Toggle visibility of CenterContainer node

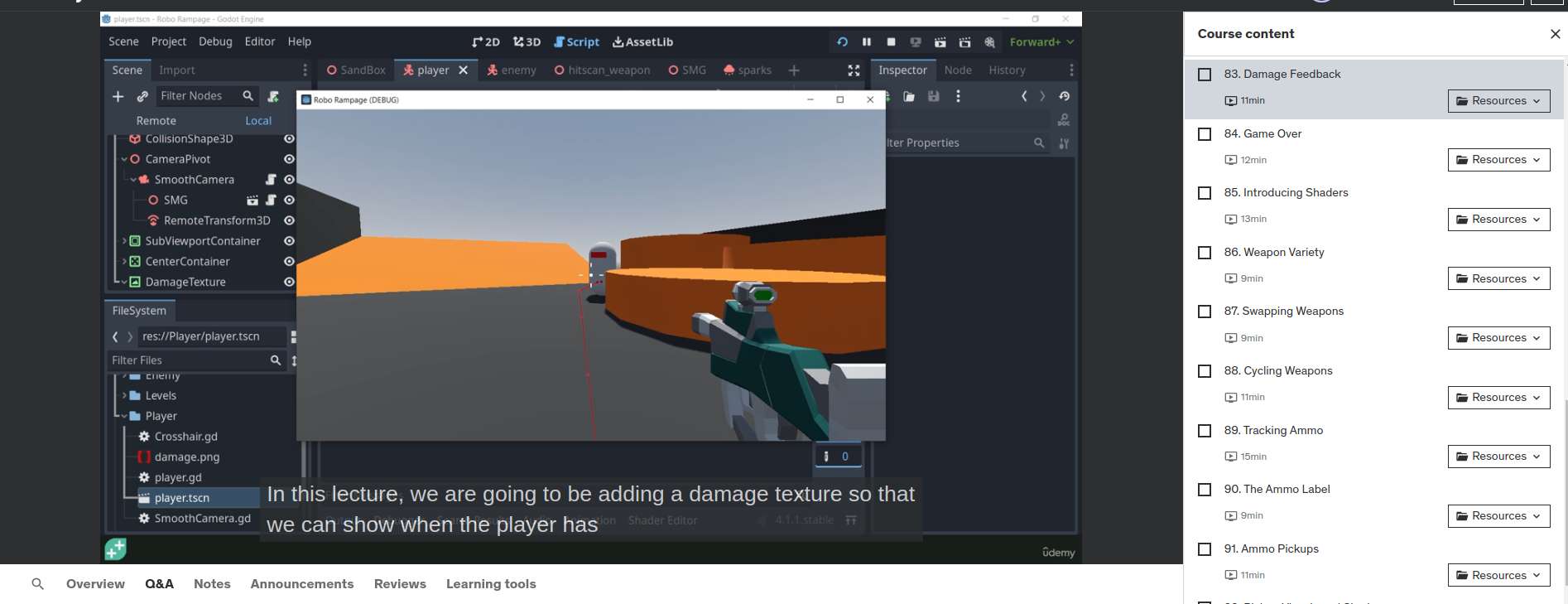[289, 262]
